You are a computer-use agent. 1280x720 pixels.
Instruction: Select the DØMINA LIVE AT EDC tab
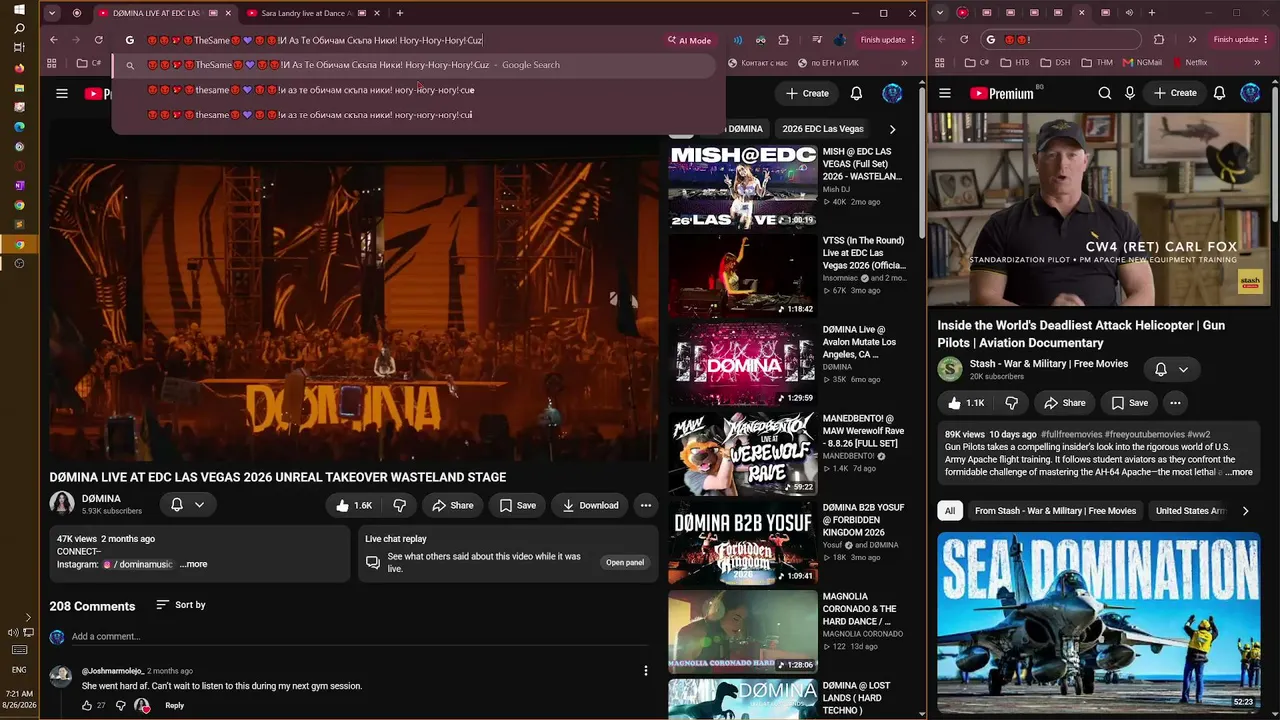pyautogui.click(x=163, y=13)
